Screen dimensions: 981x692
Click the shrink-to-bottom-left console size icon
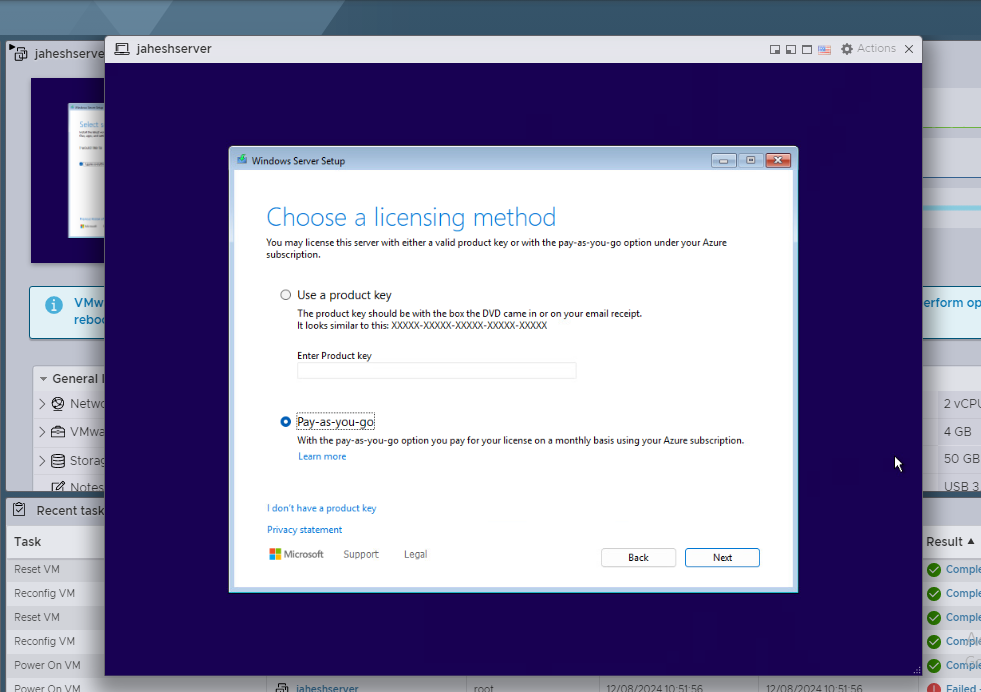[x=791, y=49]
